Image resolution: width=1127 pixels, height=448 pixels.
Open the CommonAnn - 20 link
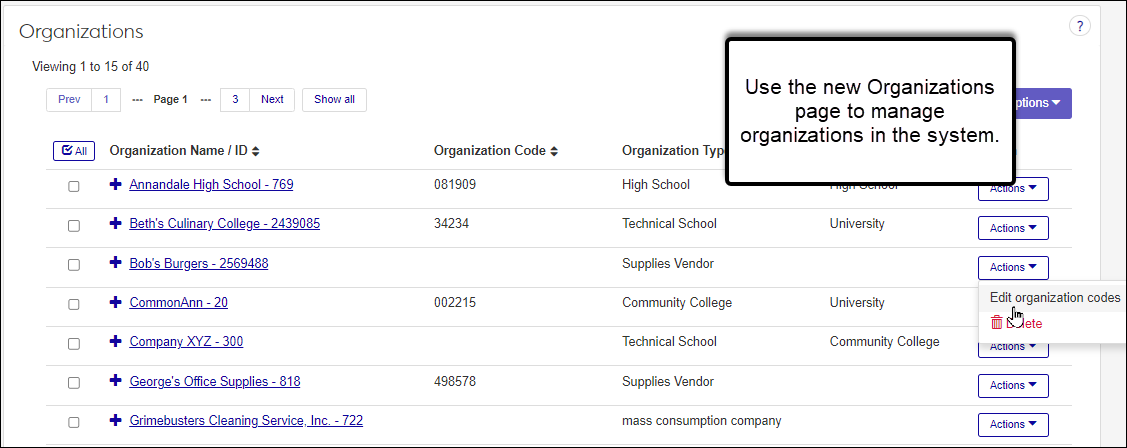pyautogui.click(x=178, y=302)
